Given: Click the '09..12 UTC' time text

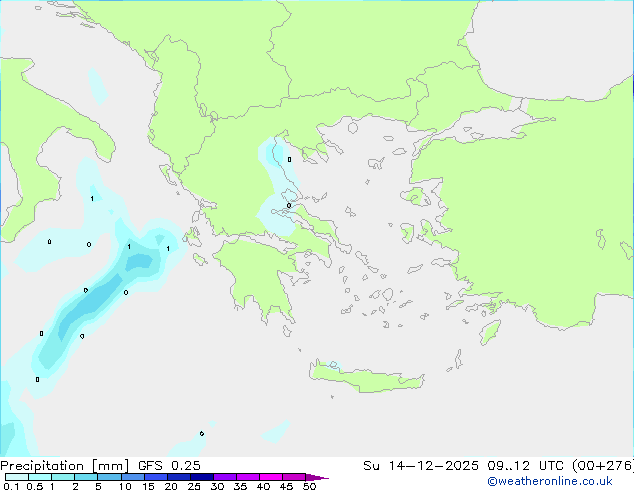Looking at the screenshot, I should coord(525,466).
